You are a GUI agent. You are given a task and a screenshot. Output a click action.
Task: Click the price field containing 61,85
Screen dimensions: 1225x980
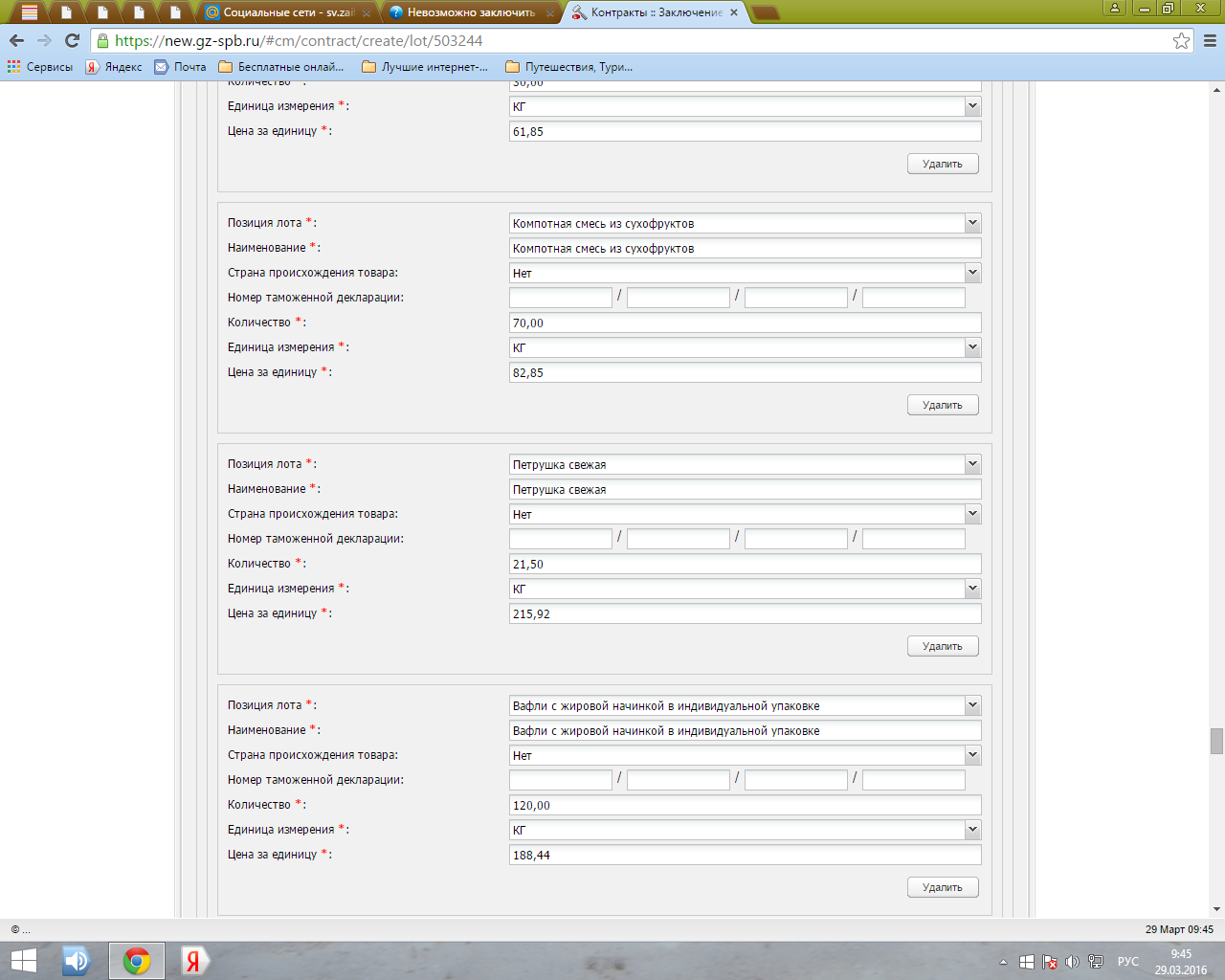point(746,131)
